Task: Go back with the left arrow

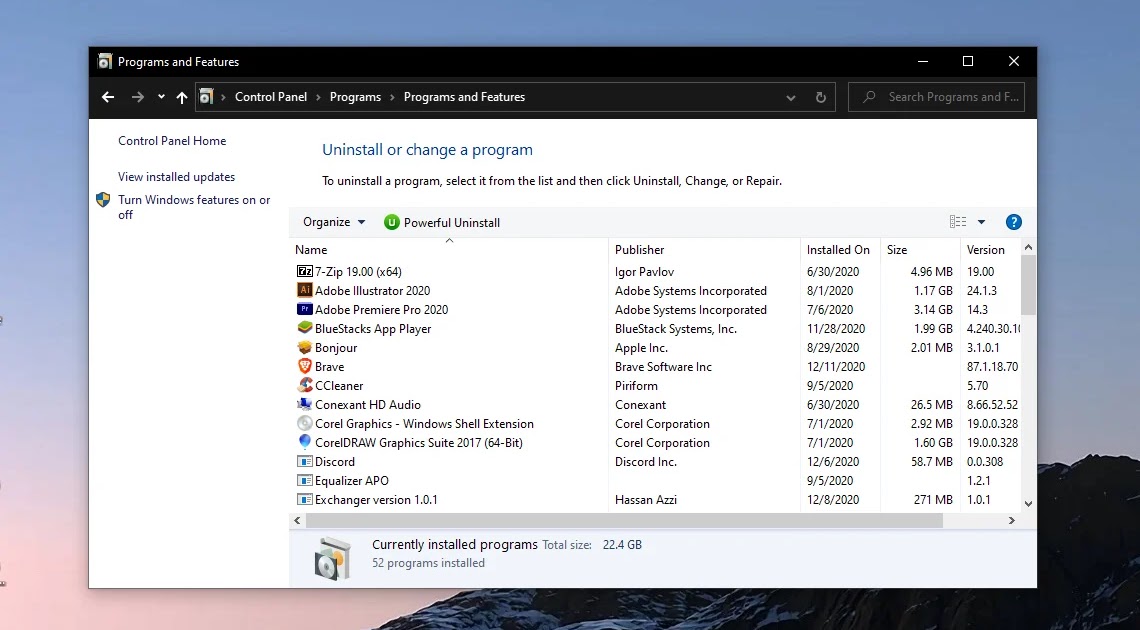Action: click(x=108, y=97)
